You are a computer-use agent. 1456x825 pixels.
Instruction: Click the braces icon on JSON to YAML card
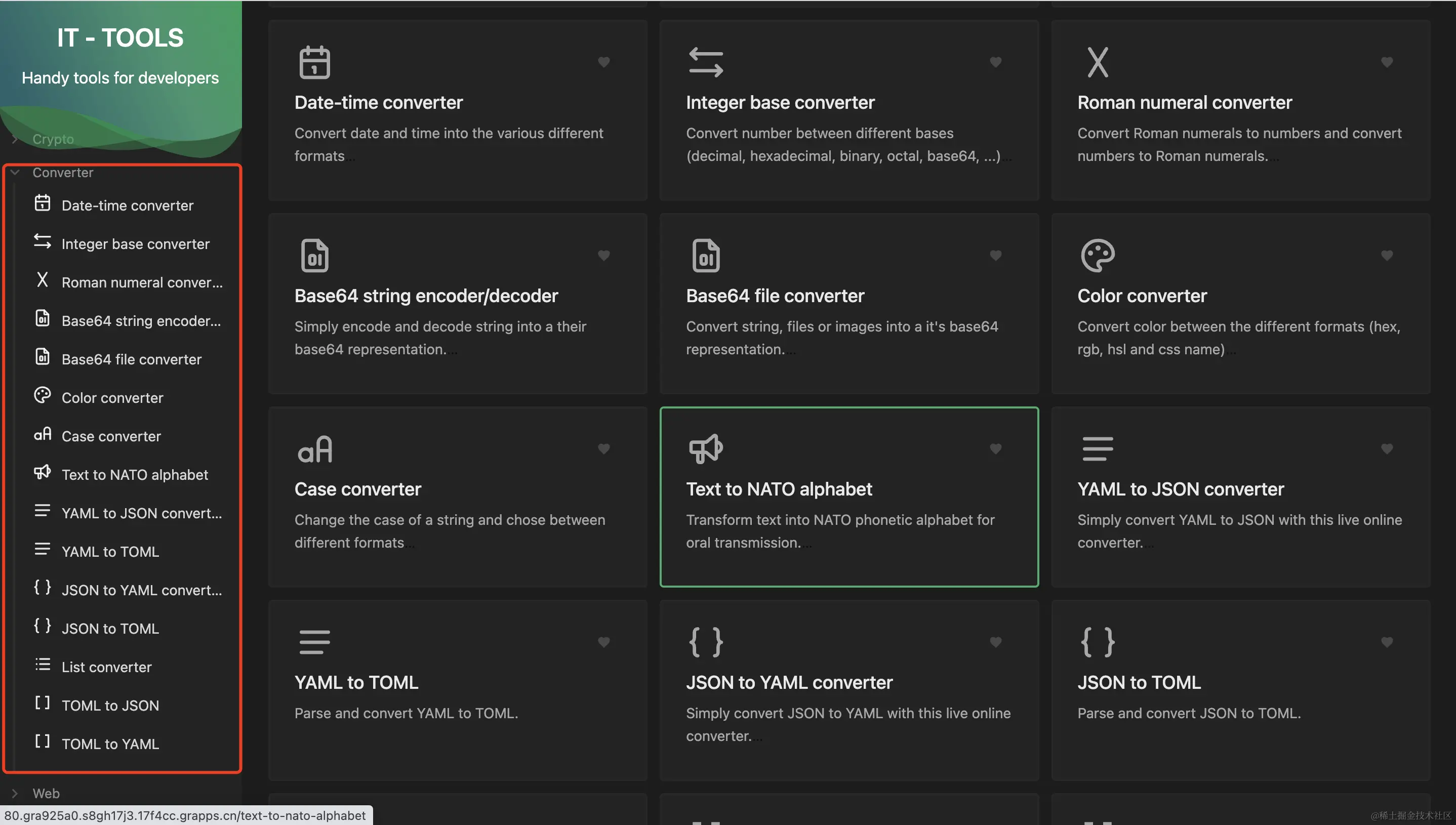[706, 642]
